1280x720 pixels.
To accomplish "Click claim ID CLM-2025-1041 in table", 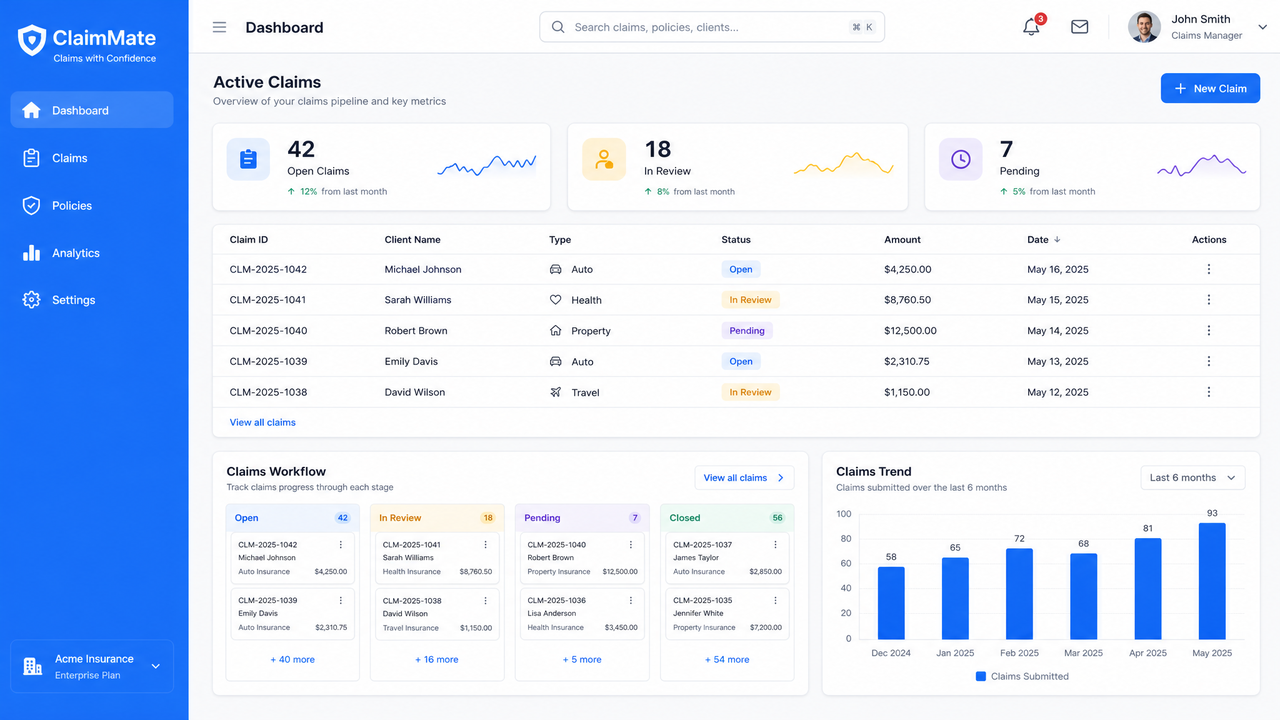I will (268, 300).
